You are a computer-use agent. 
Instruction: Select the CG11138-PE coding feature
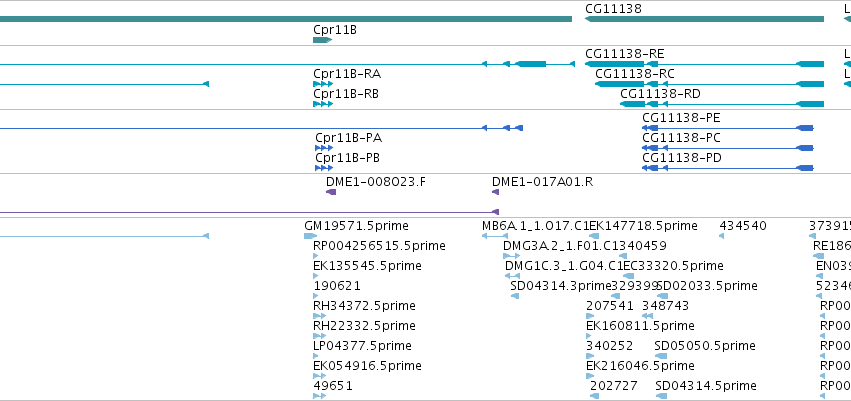[728, 128]
